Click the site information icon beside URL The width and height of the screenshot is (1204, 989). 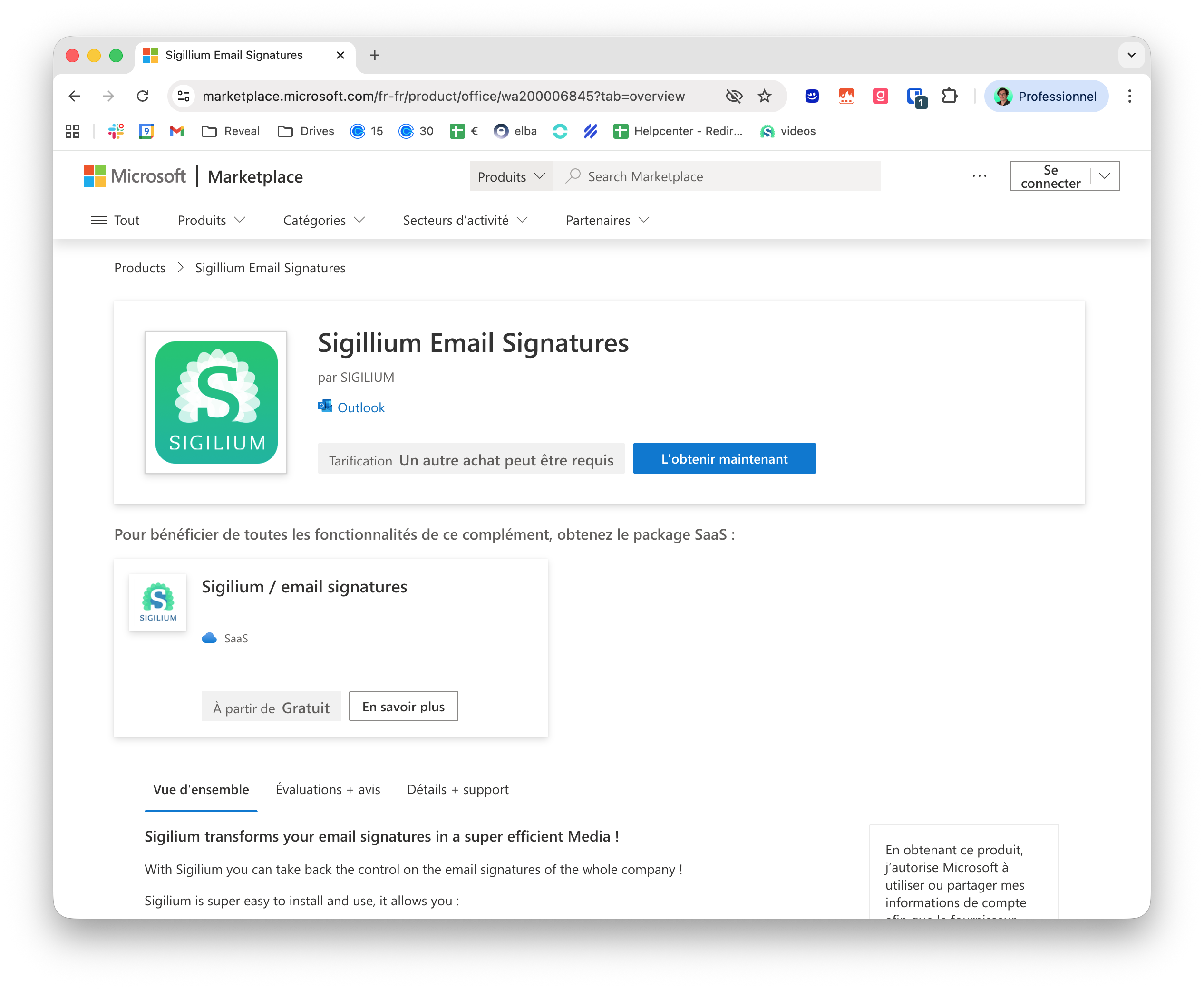(184, 96)
